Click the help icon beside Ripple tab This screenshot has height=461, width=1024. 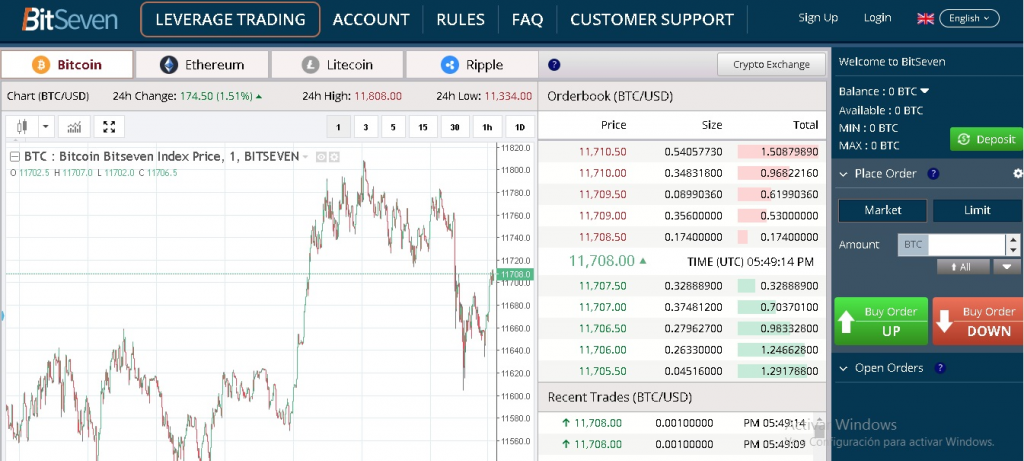pyautogui.click(x=554, y=65)
